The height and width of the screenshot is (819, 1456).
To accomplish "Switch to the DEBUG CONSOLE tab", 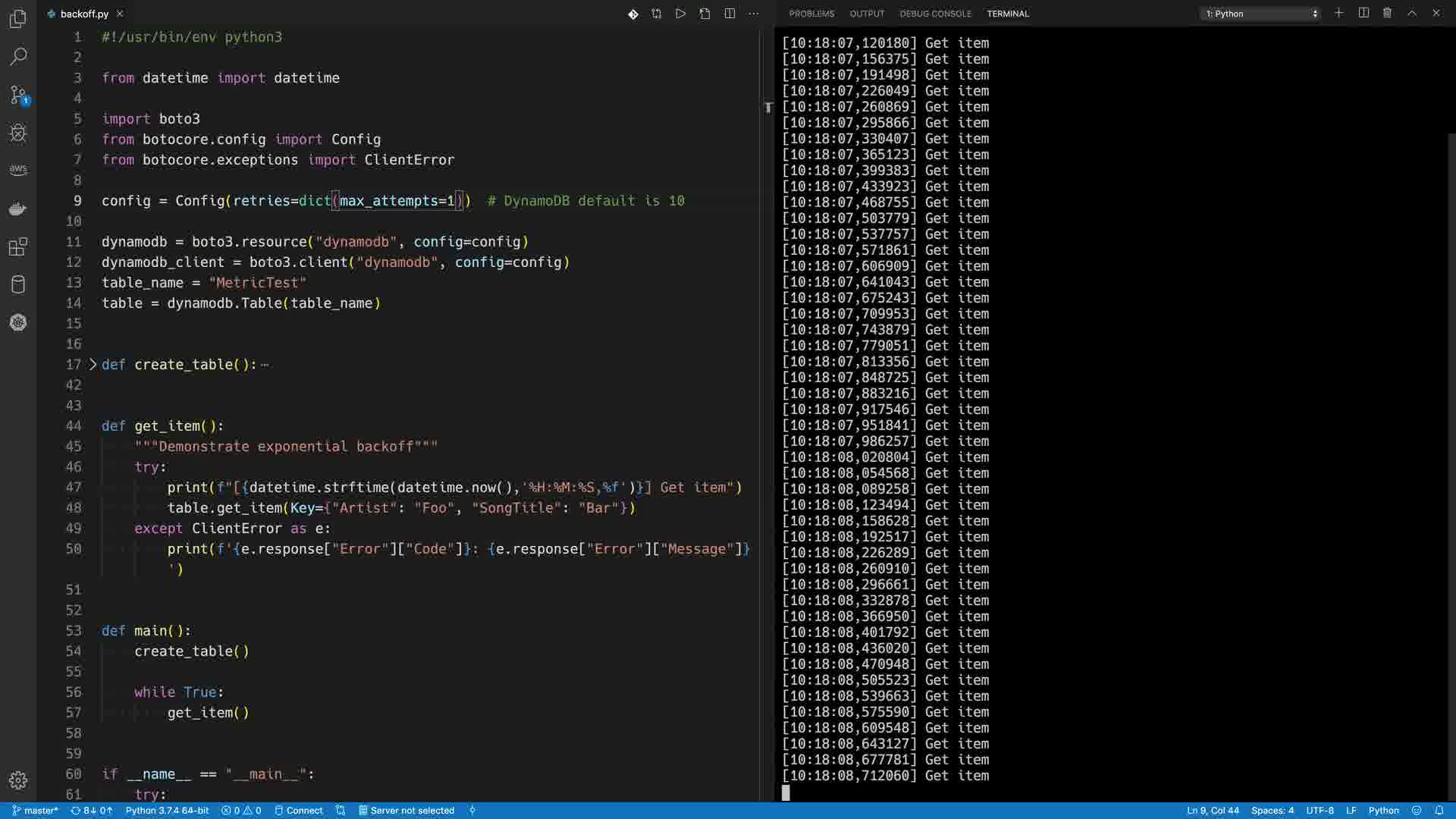I will pos(935,14).
